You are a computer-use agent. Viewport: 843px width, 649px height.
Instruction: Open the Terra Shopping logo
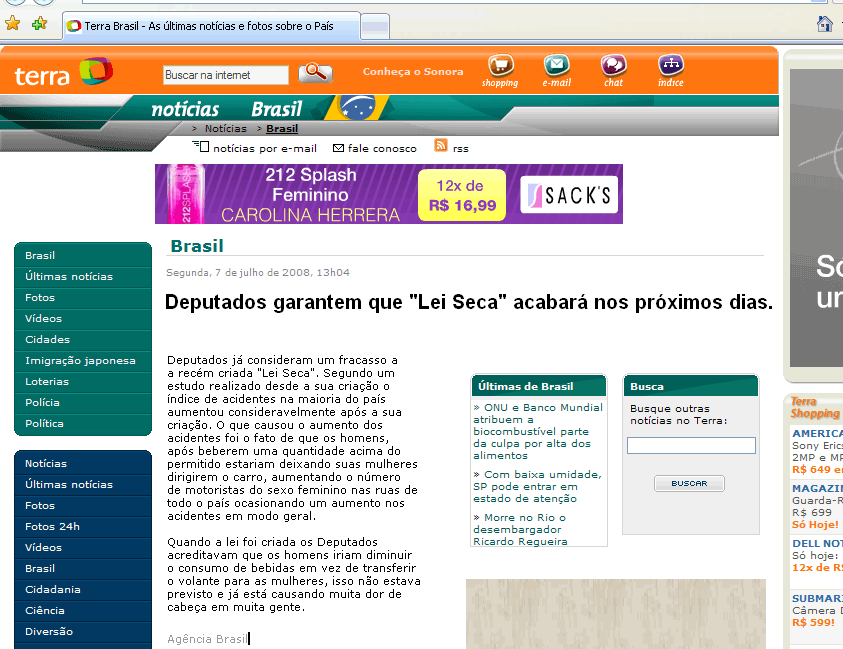pyautogui.click(x=815, y=408)
